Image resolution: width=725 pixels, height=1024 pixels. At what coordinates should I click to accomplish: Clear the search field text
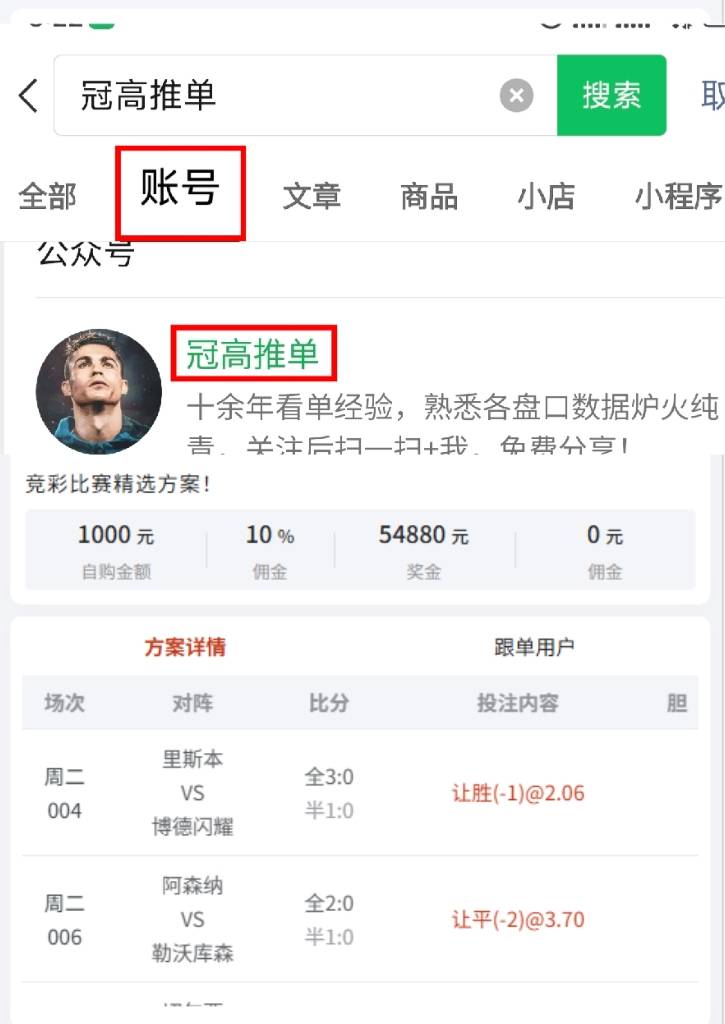516,96
